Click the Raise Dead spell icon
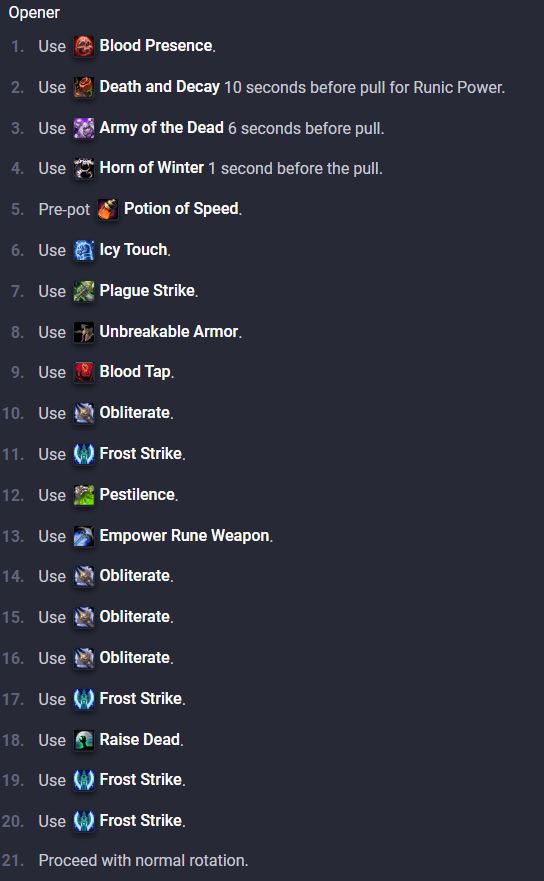 (x=84, y=740)
